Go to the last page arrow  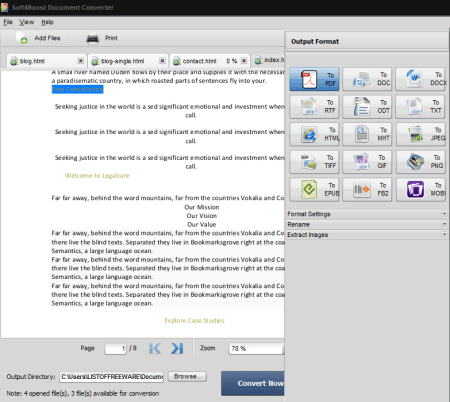coord(177,348)
